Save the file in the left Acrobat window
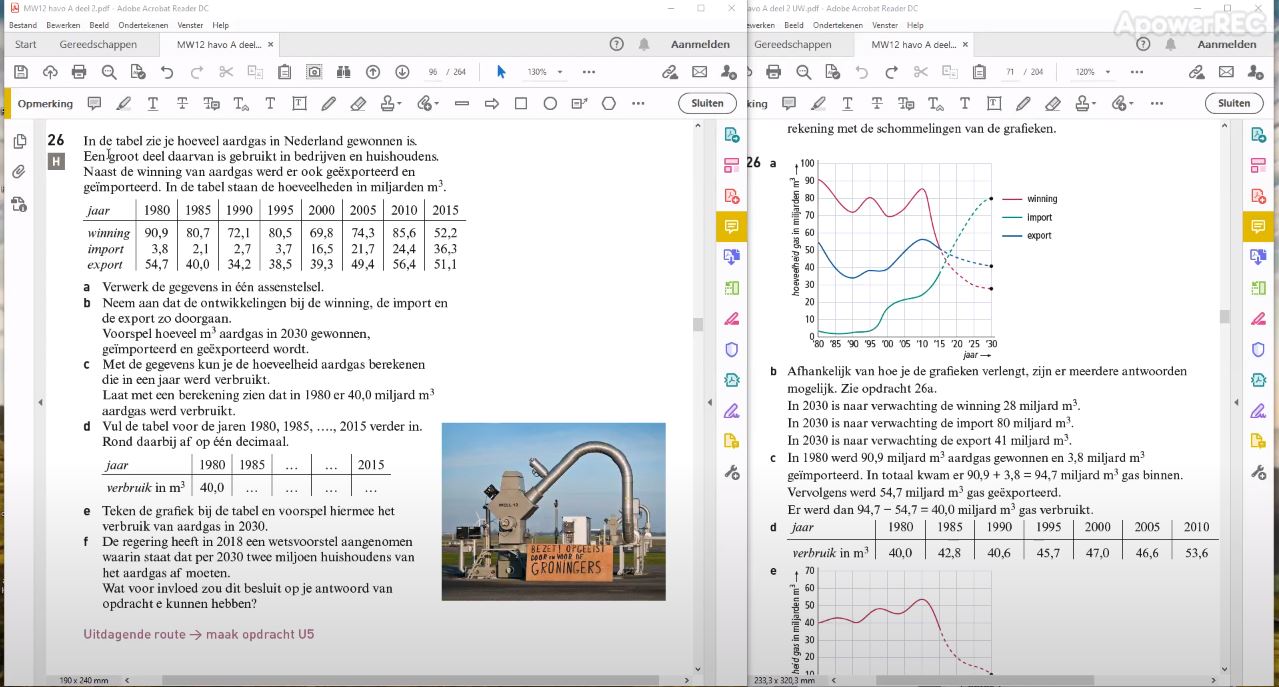This screenshot has height=687, width=1279. pos(21,72)
